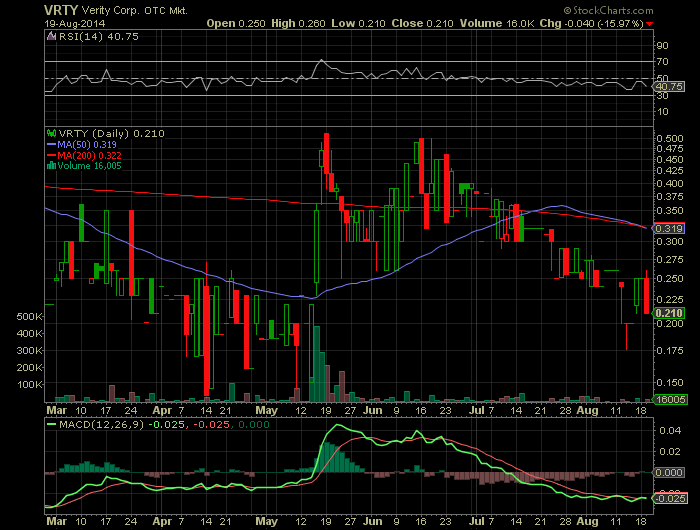
Task: Click the May label beneath the MACD panel
Action: (x=267, y=522)
